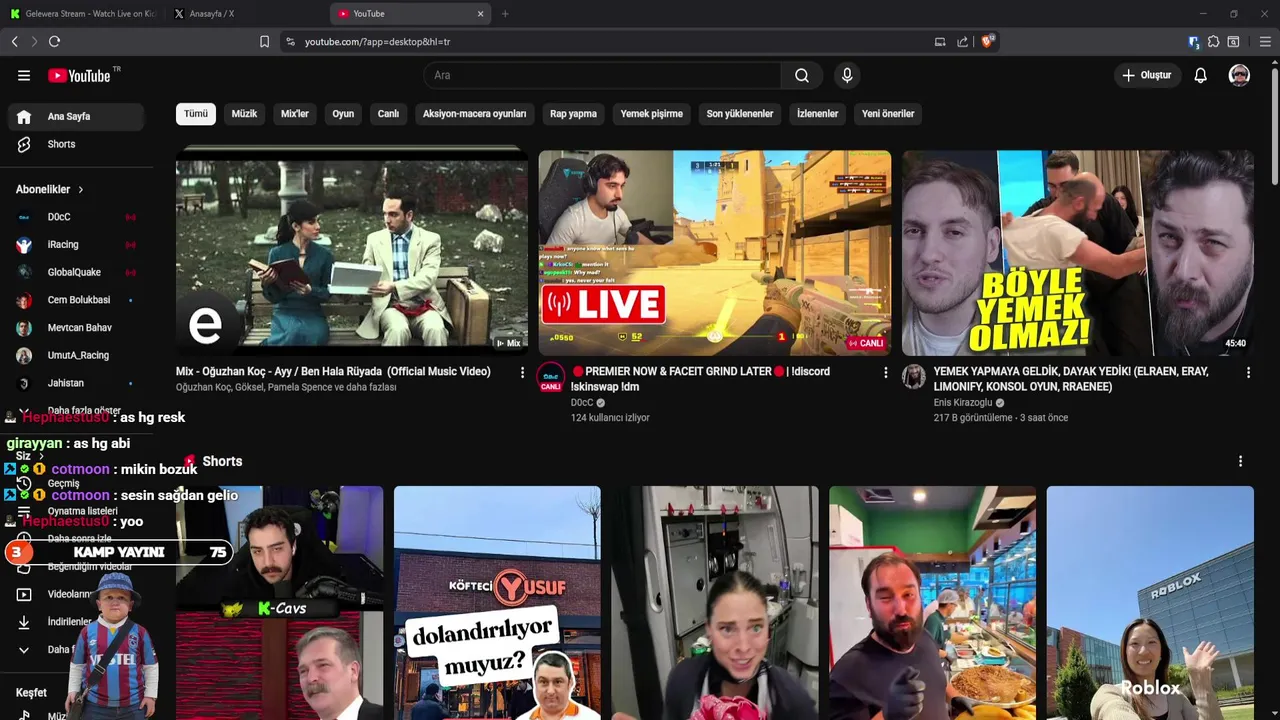Image resolution: width=1280 pixels, height=720 pixels.
Task: Click the magnifier search button
Action: click(802, 75)
